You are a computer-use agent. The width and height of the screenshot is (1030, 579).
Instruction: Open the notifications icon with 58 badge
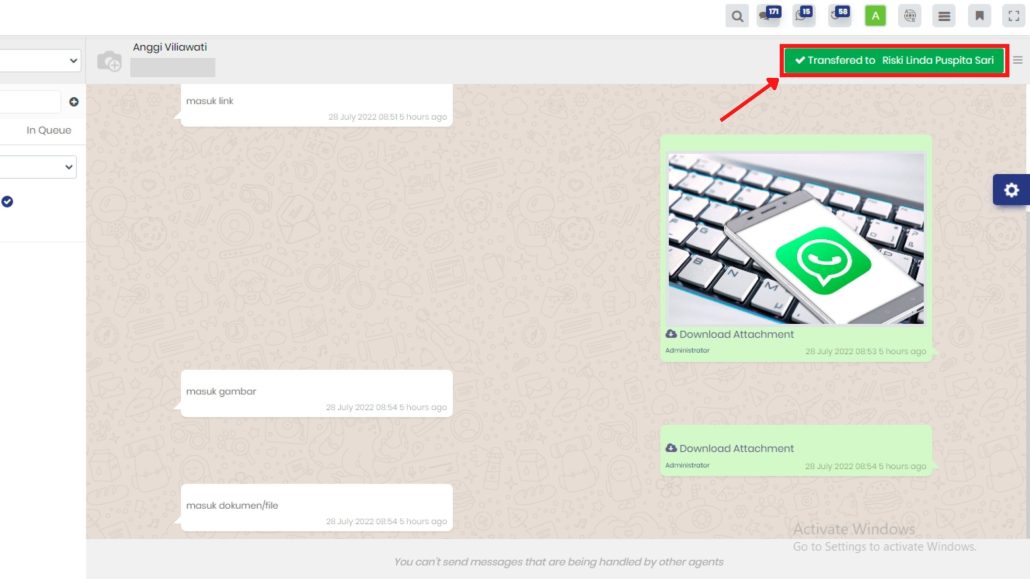click(840, 16)
